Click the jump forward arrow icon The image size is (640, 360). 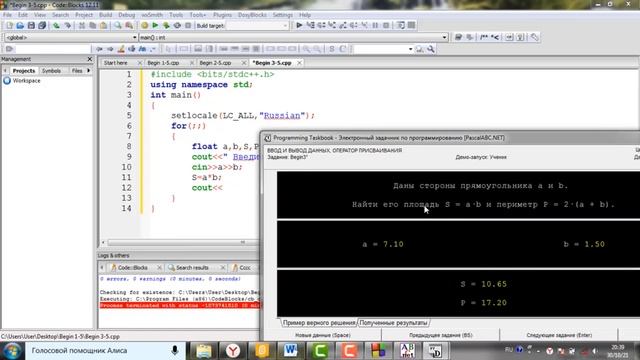[110, 49]
